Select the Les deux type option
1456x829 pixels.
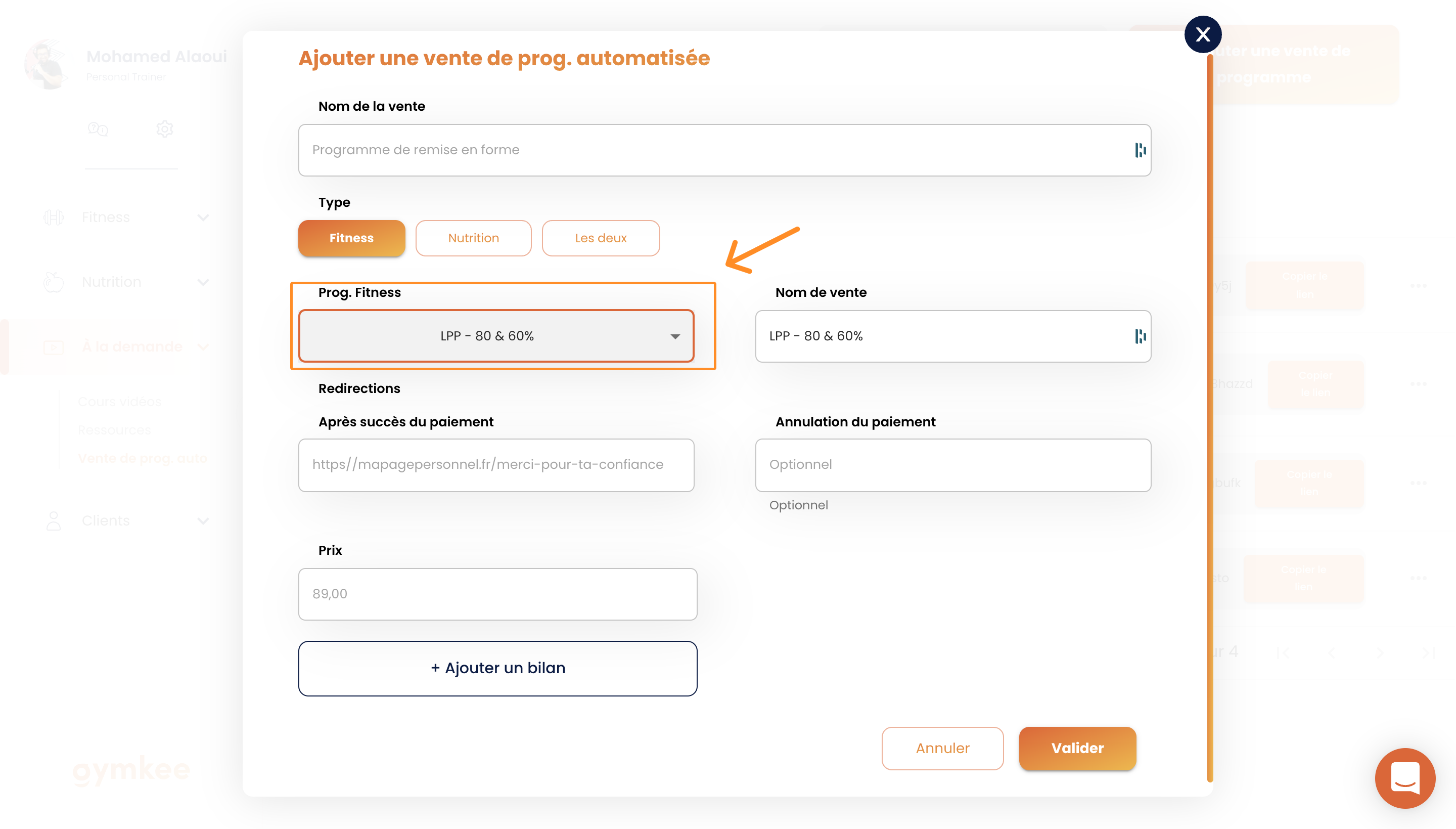point(601,238)
